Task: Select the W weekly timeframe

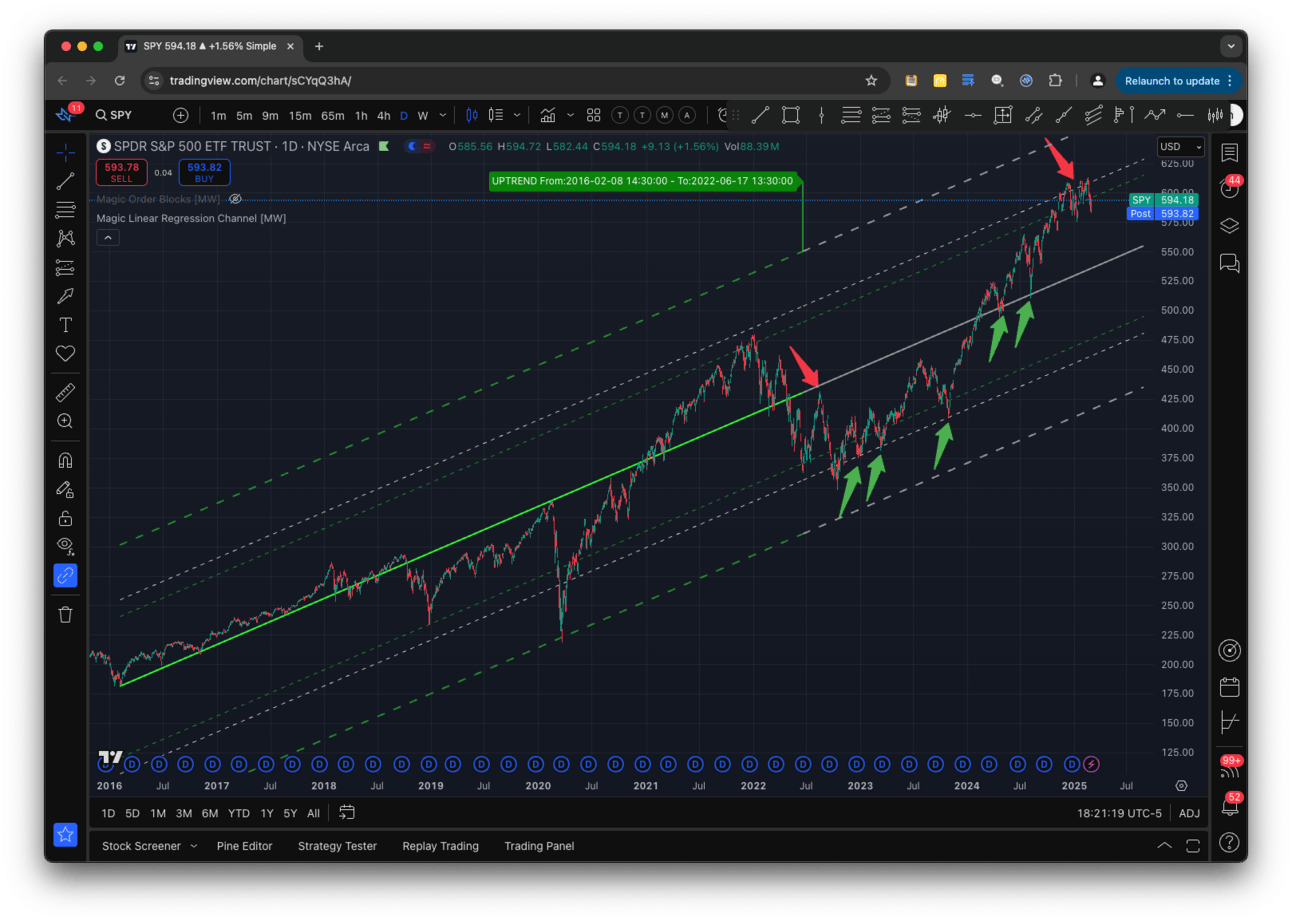Action: pyautogui.click(x=423, y=115)
